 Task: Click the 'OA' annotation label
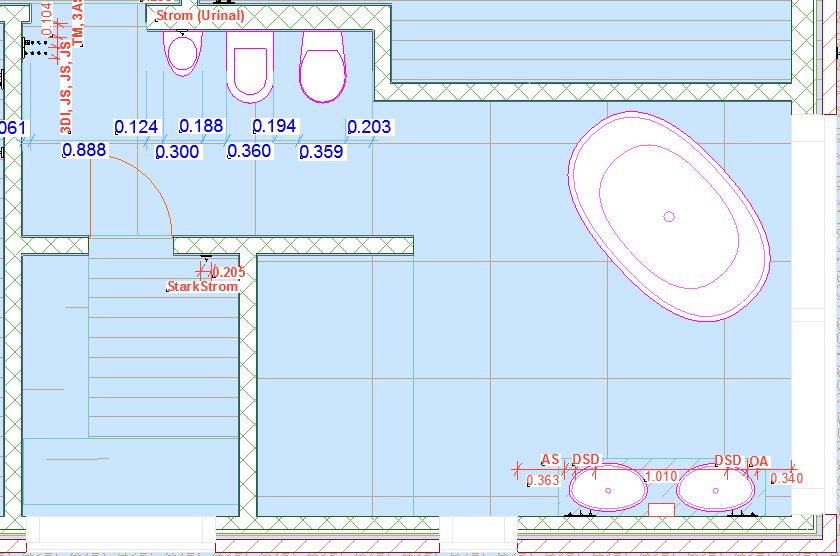point(759,460)
